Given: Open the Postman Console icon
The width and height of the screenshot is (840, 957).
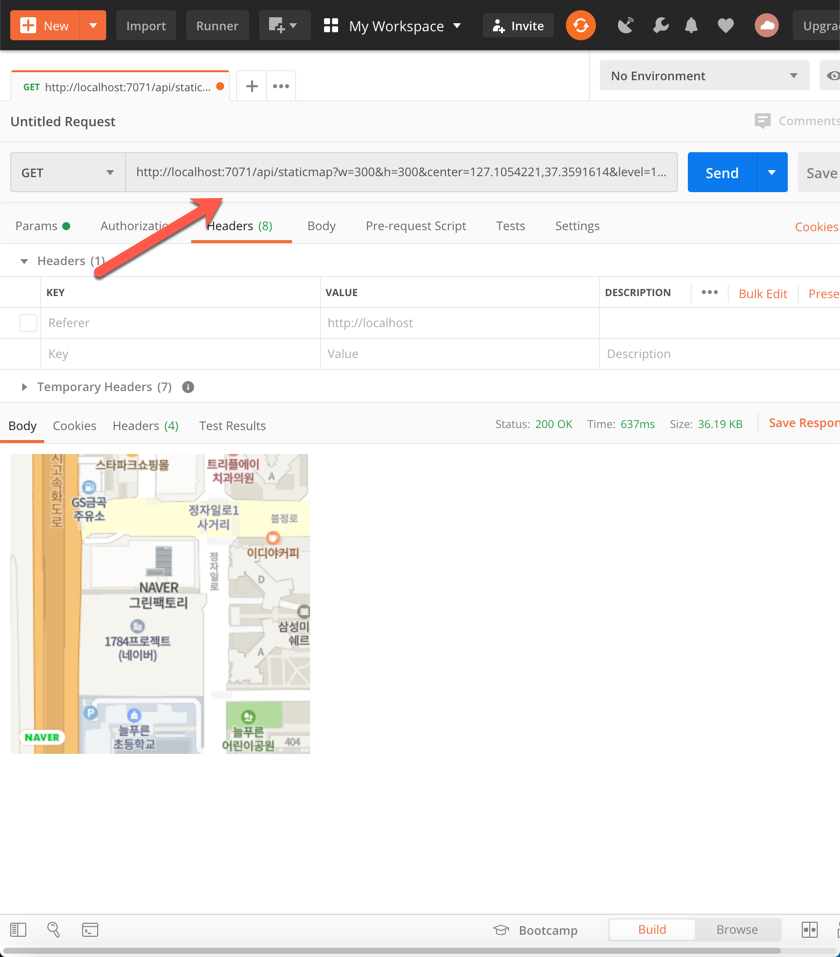Looking at the screenshot, I should coord(90,930).
